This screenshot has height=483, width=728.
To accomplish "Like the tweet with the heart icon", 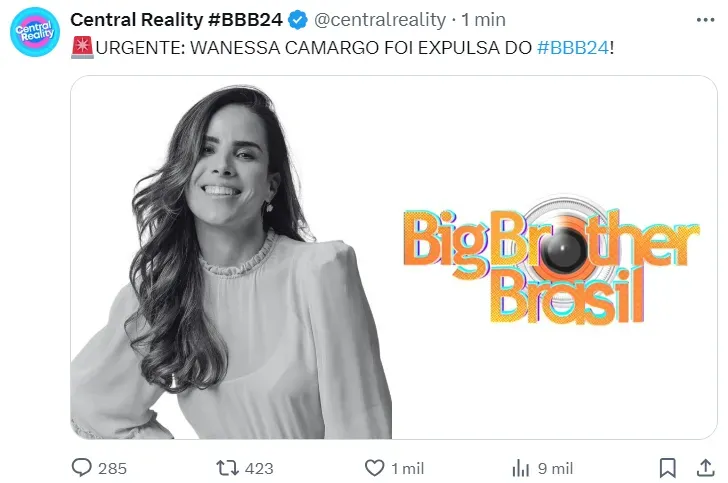I will point(374,468).
